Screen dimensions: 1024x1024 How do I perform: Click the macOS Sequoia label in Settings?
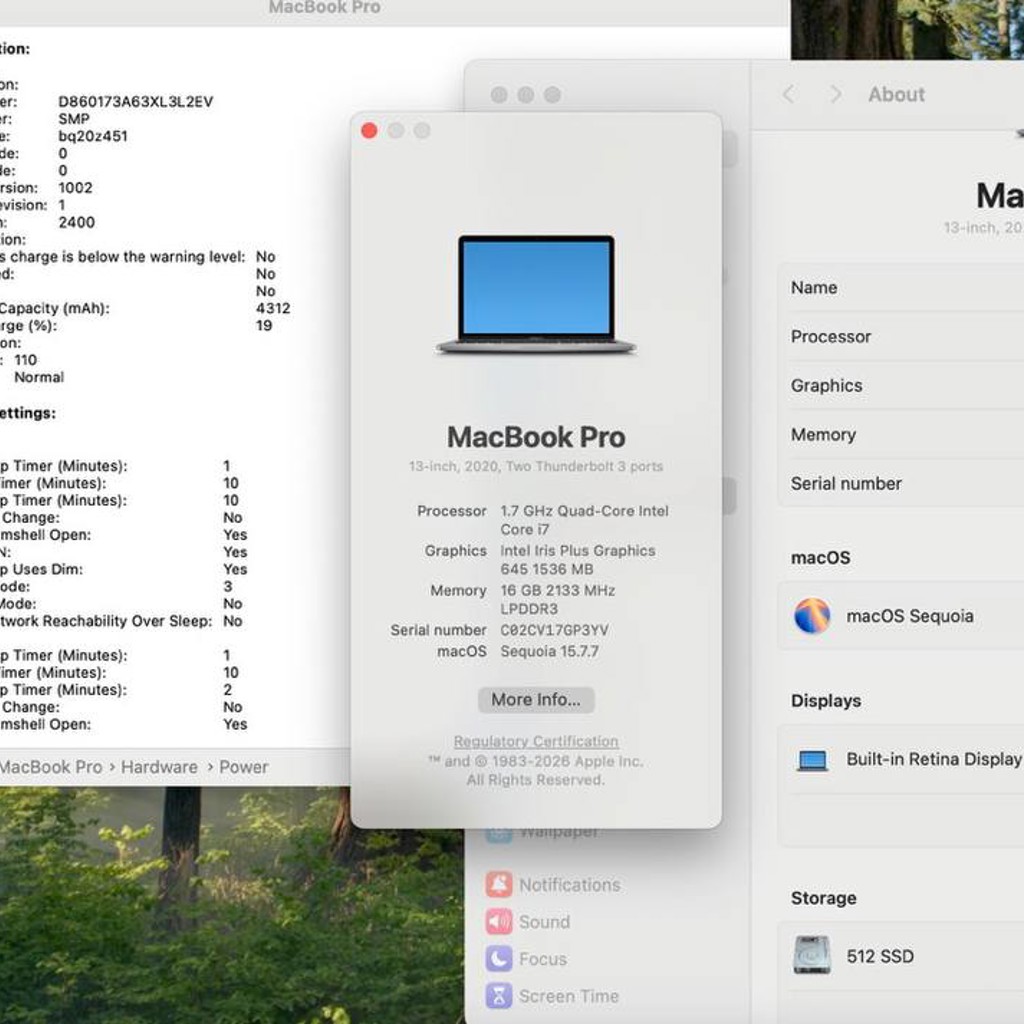910,616
